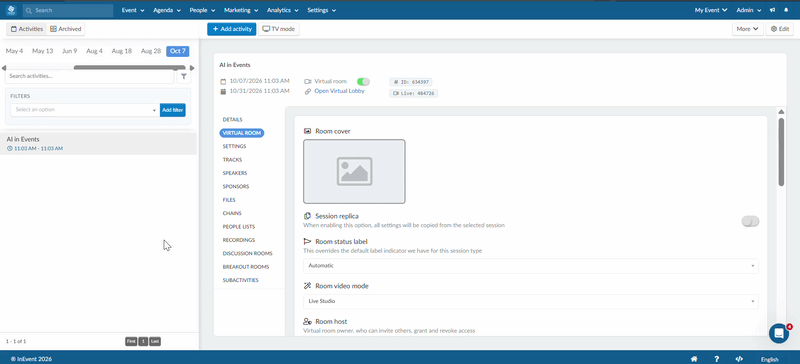This screenshot has width=800, height=364.
Task: Open the DETAILS section
Action: pos(232,119)
